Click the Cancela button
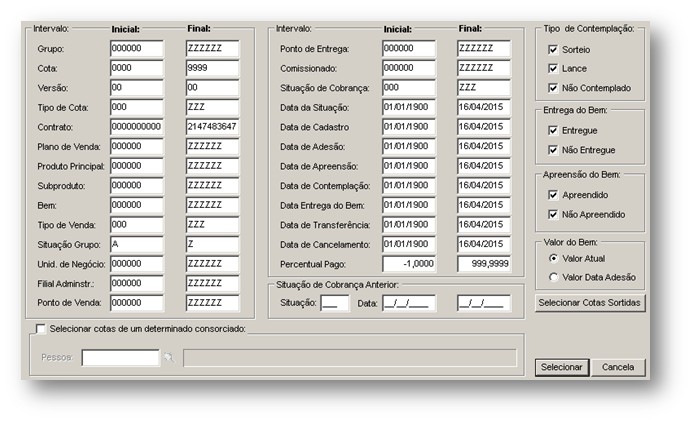The width and height of the screenshot is (692, 422). (x=618, y=367)
